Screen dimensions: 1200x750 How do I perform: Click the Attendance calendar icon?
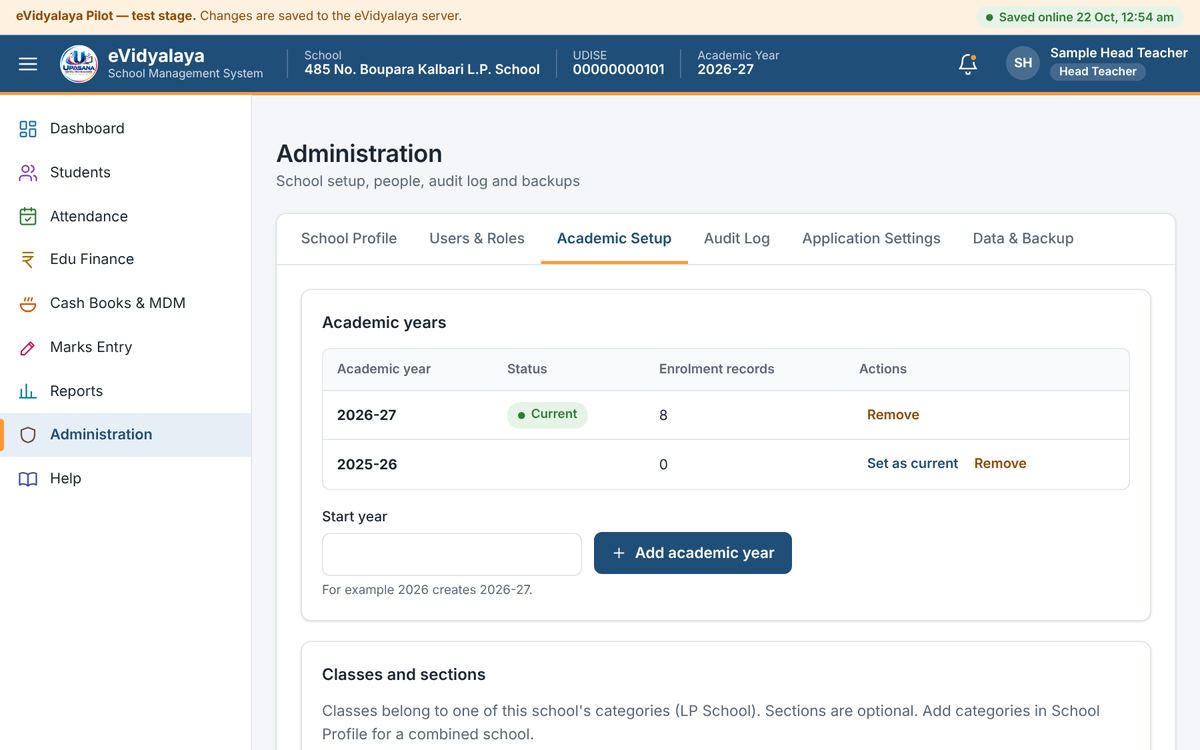(x=28, y=216)
